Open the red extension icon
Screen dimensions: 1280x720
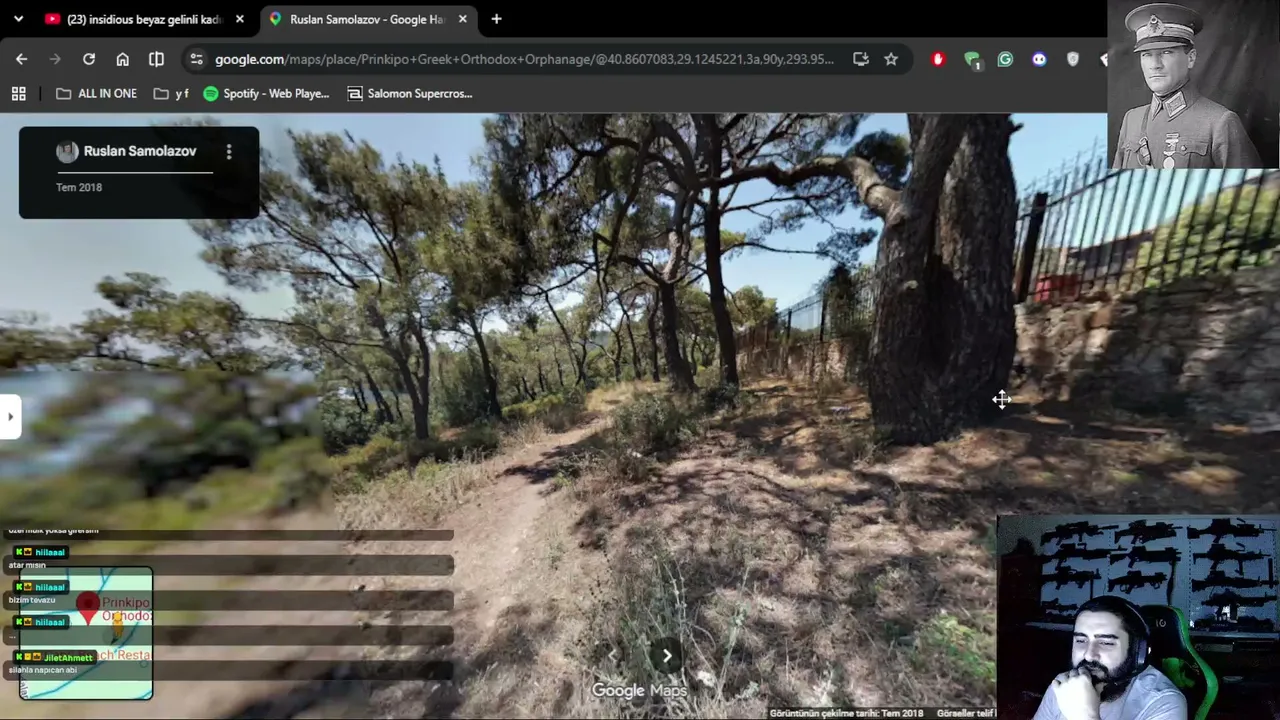tap(938, 59)
